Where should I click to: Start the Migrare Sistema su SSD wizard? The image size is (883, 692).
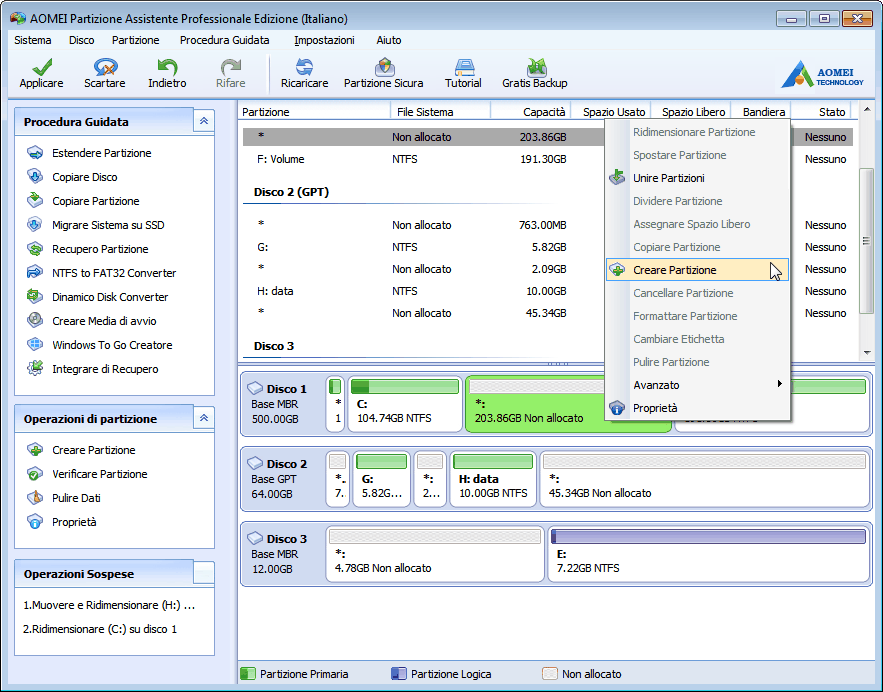tap(108, 225)
